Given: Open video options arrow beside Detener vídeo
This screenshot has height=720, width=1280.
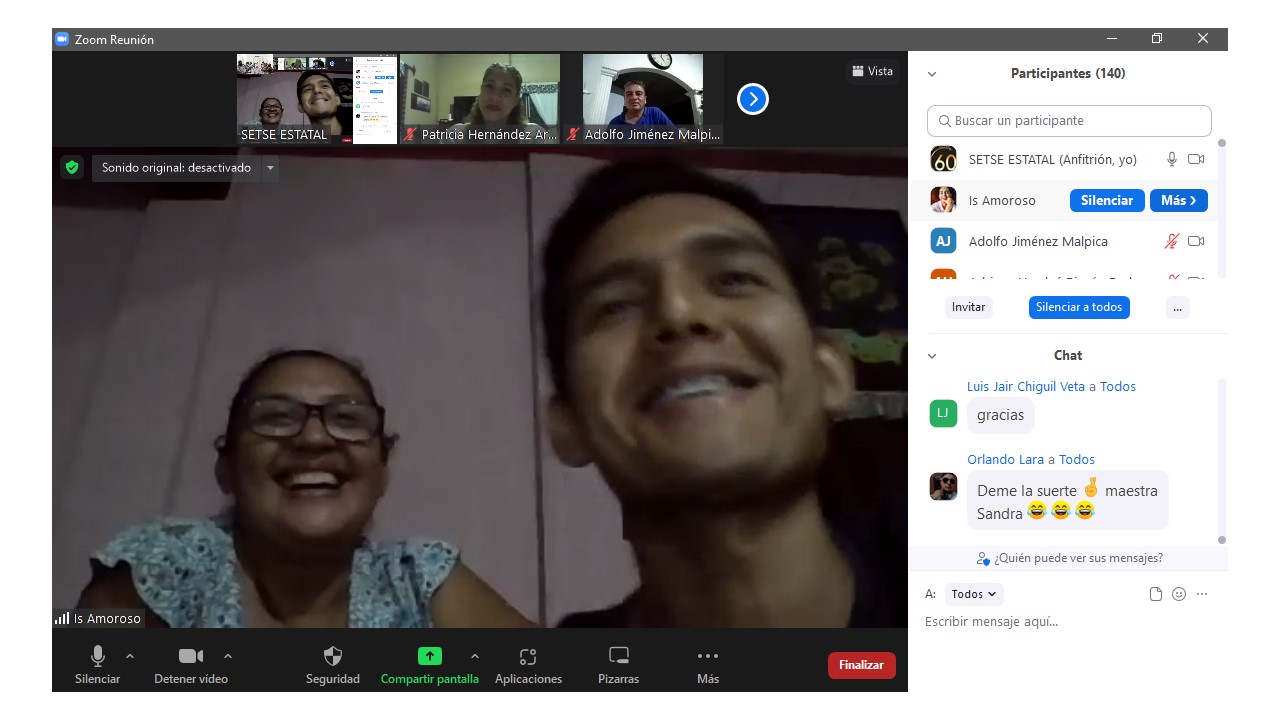Looking at the screenshot, I should (228, 656).
